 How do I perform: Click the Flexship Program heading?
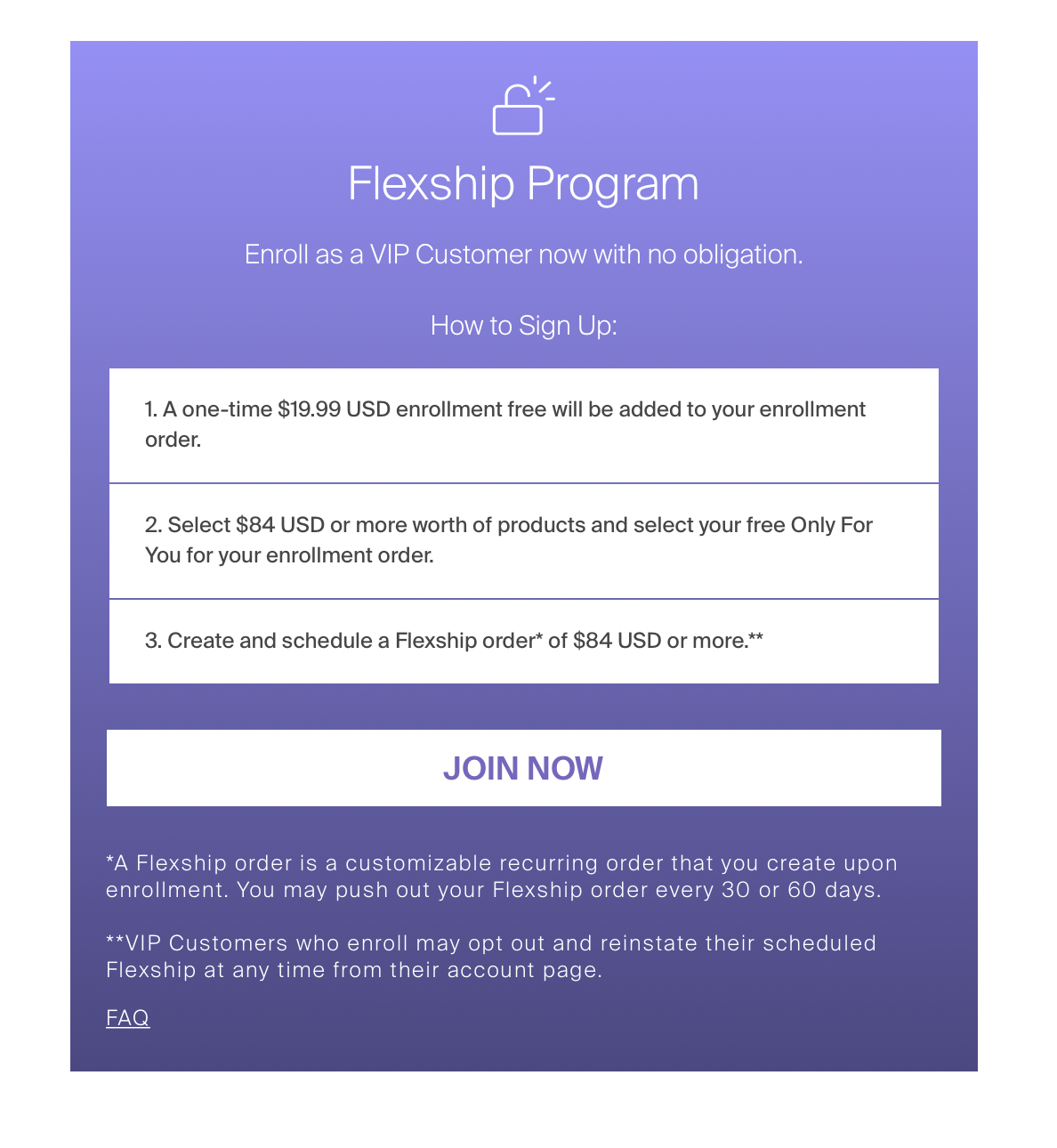pos(523,183)
